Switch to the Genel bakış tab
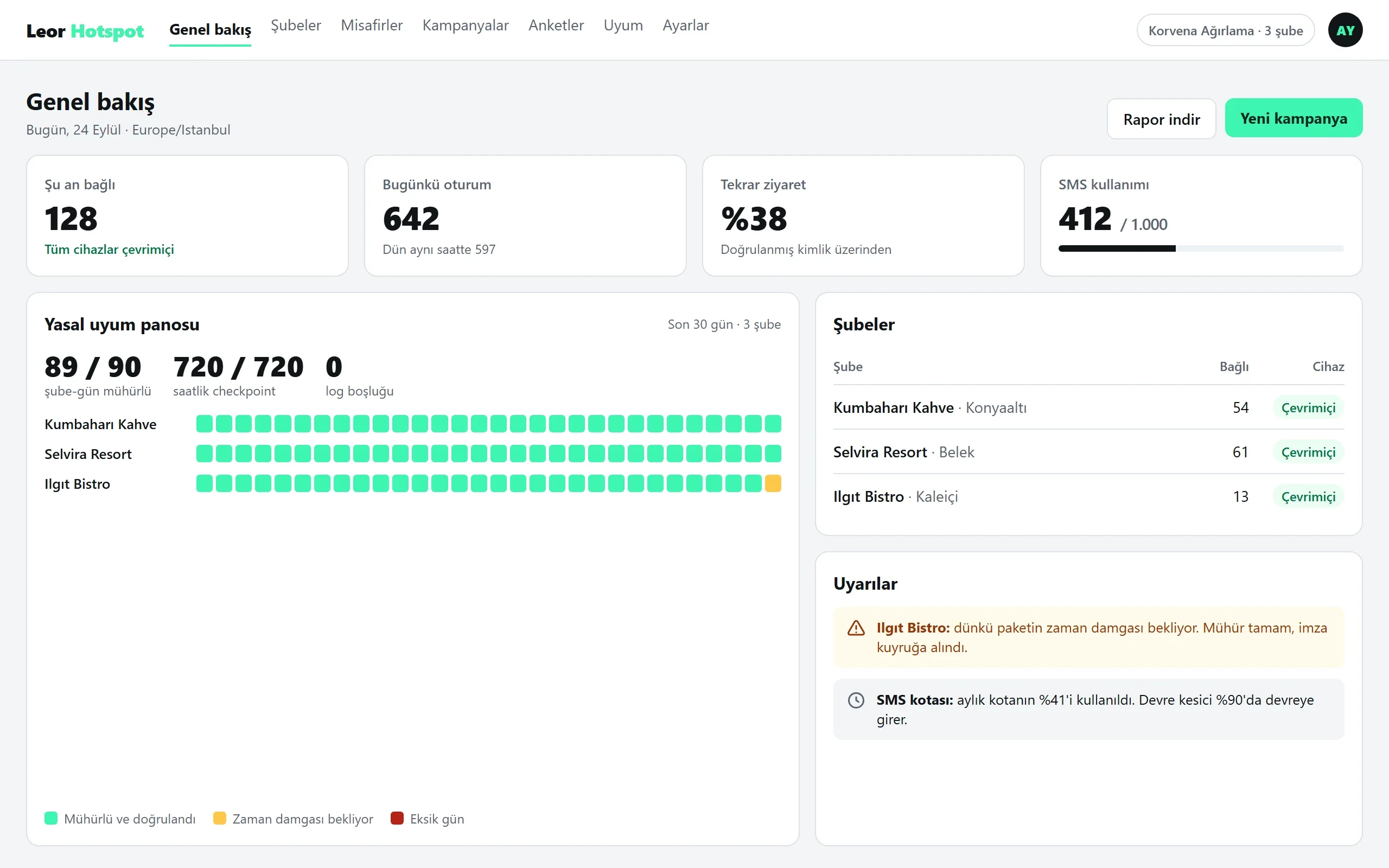The image size is (1389, 868). pyautogui.click(x=210, y=30)
